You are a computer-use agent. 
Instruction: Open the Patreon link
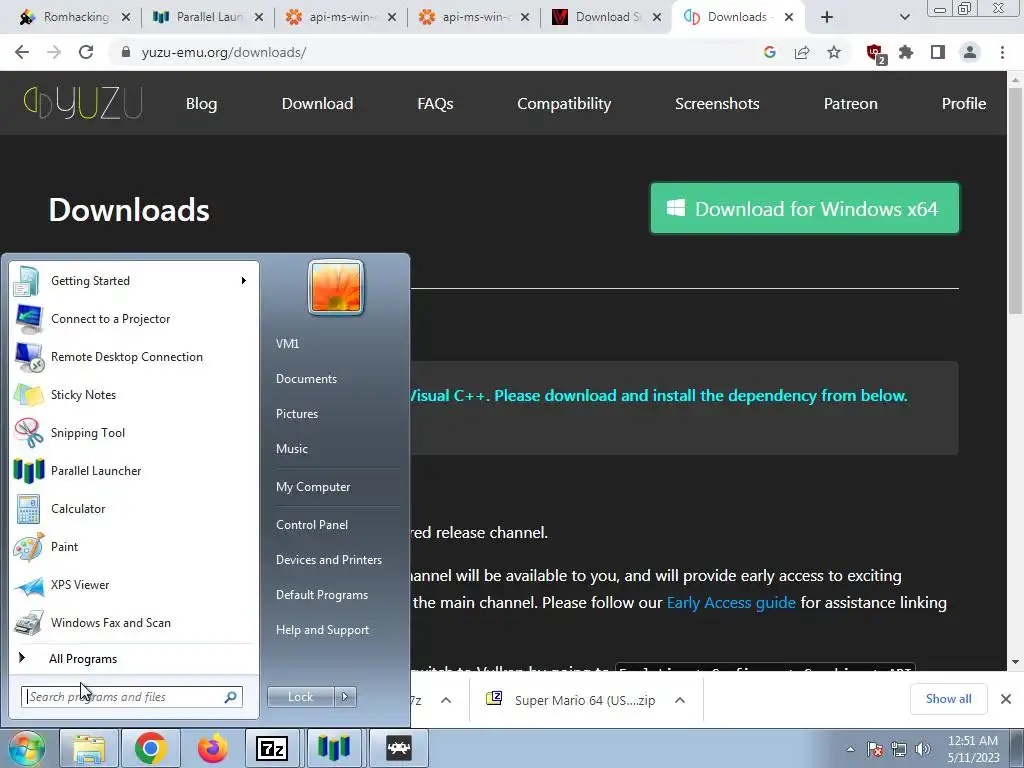(850, 104)
